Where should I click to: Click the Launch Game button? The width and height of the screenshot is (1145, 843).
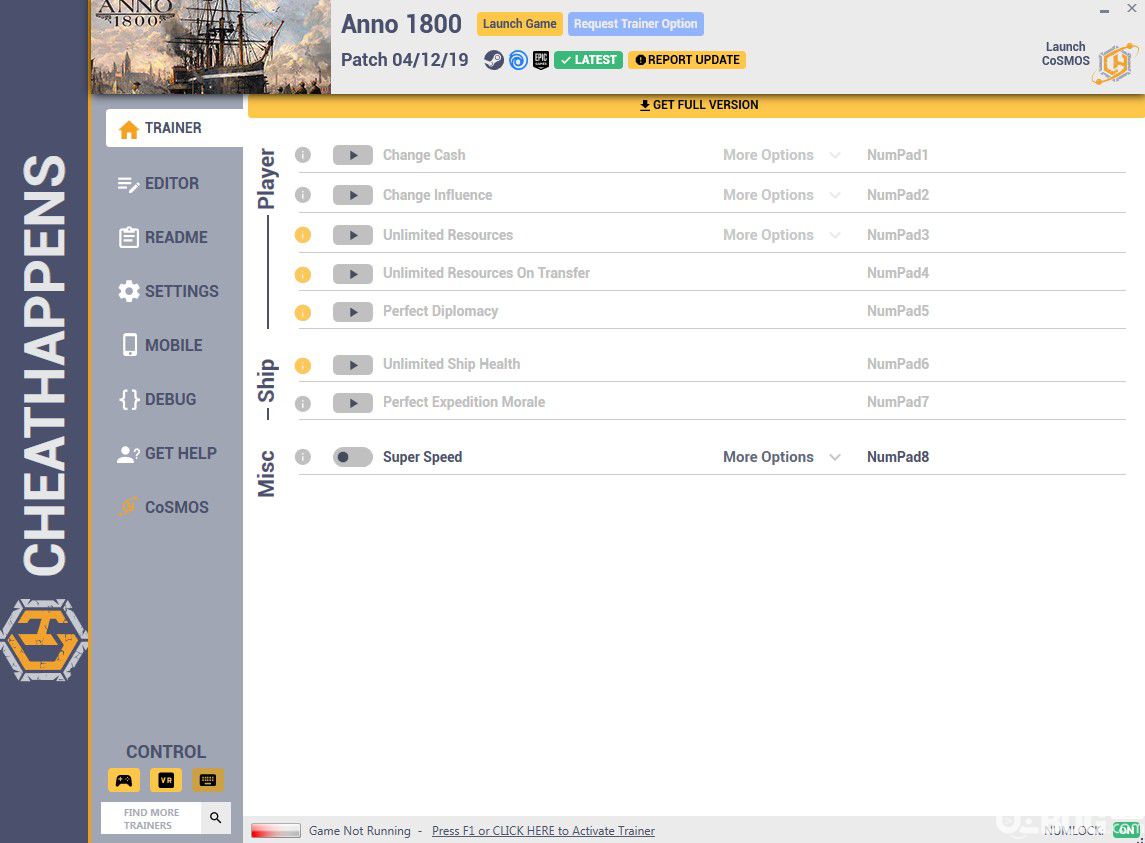pos(519,23)
